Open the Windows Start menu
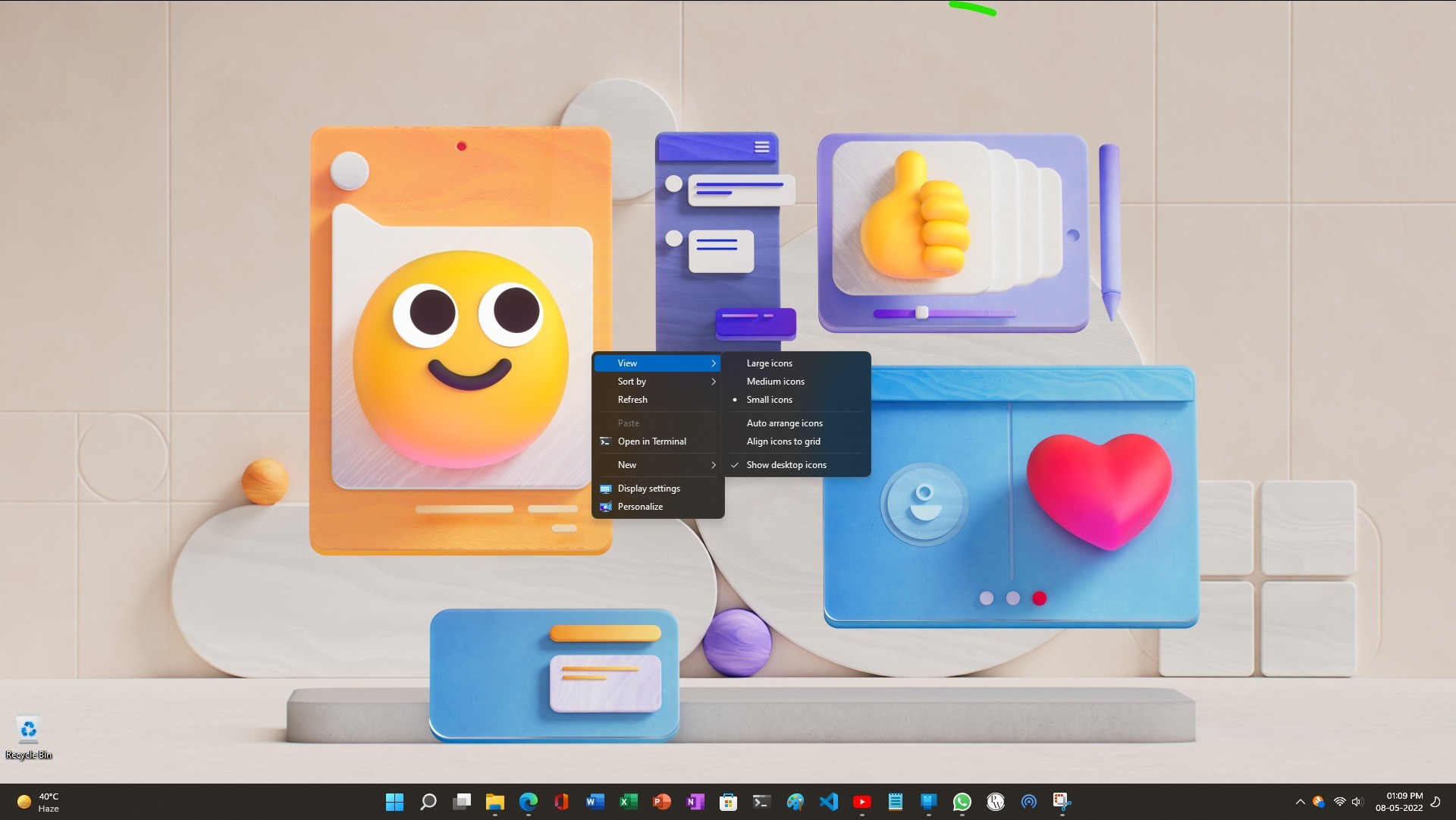This screenshot has width=1456, height=820. pyautogui.click(x=394, y=802)
